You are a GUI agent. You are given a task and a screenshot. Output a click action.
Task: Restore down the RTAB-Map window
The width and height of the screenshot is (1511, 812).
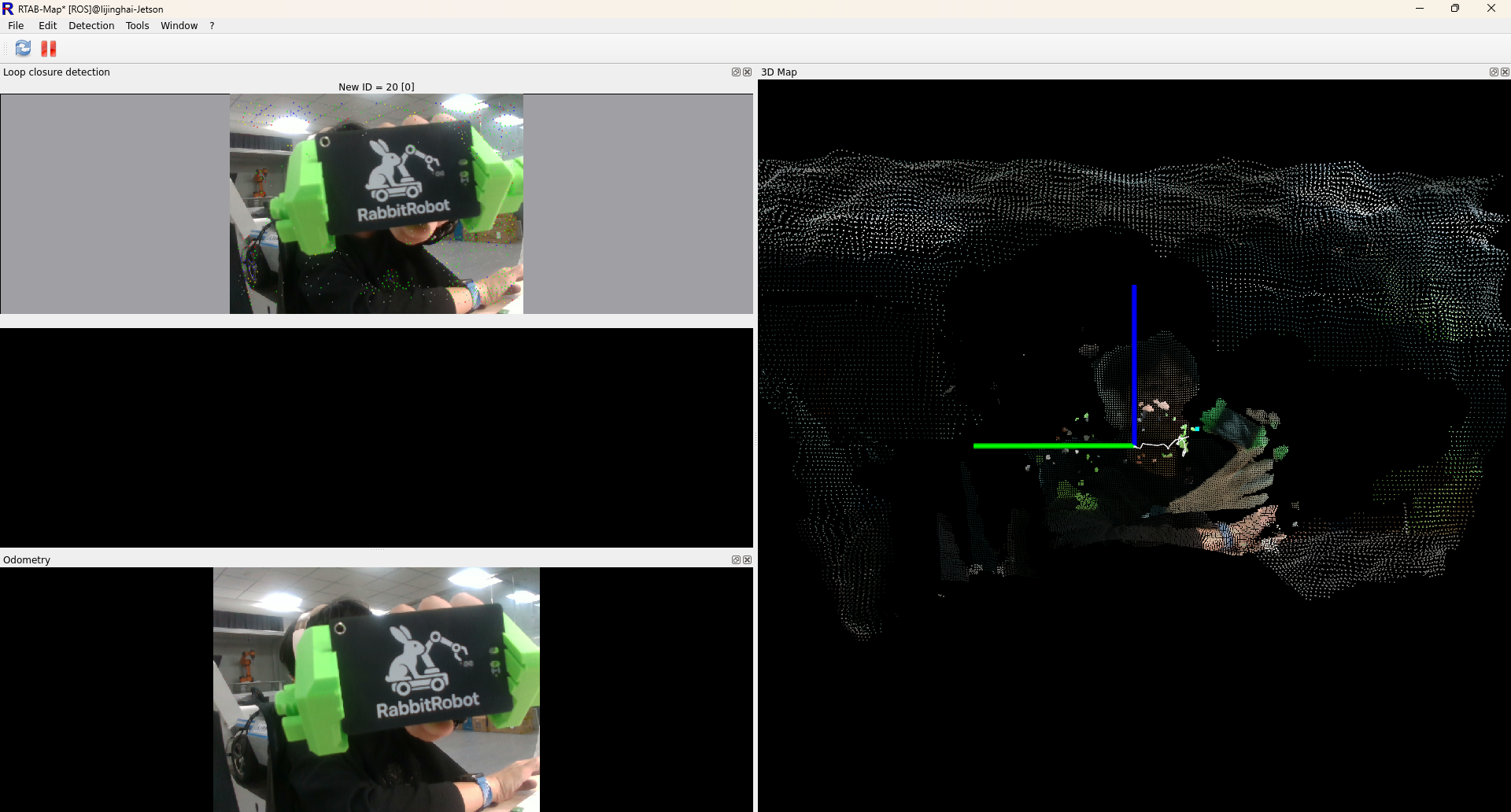1455,9
